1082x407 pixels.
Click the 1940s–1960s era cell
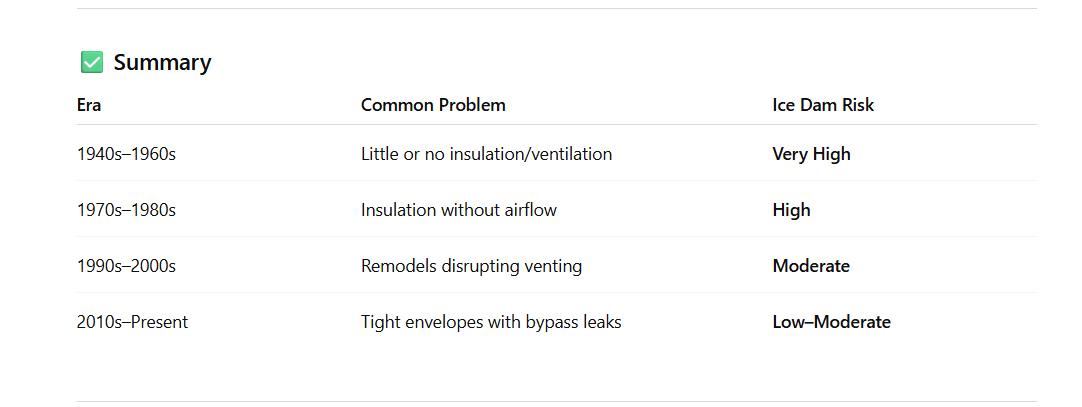click(x=126, y=154)
